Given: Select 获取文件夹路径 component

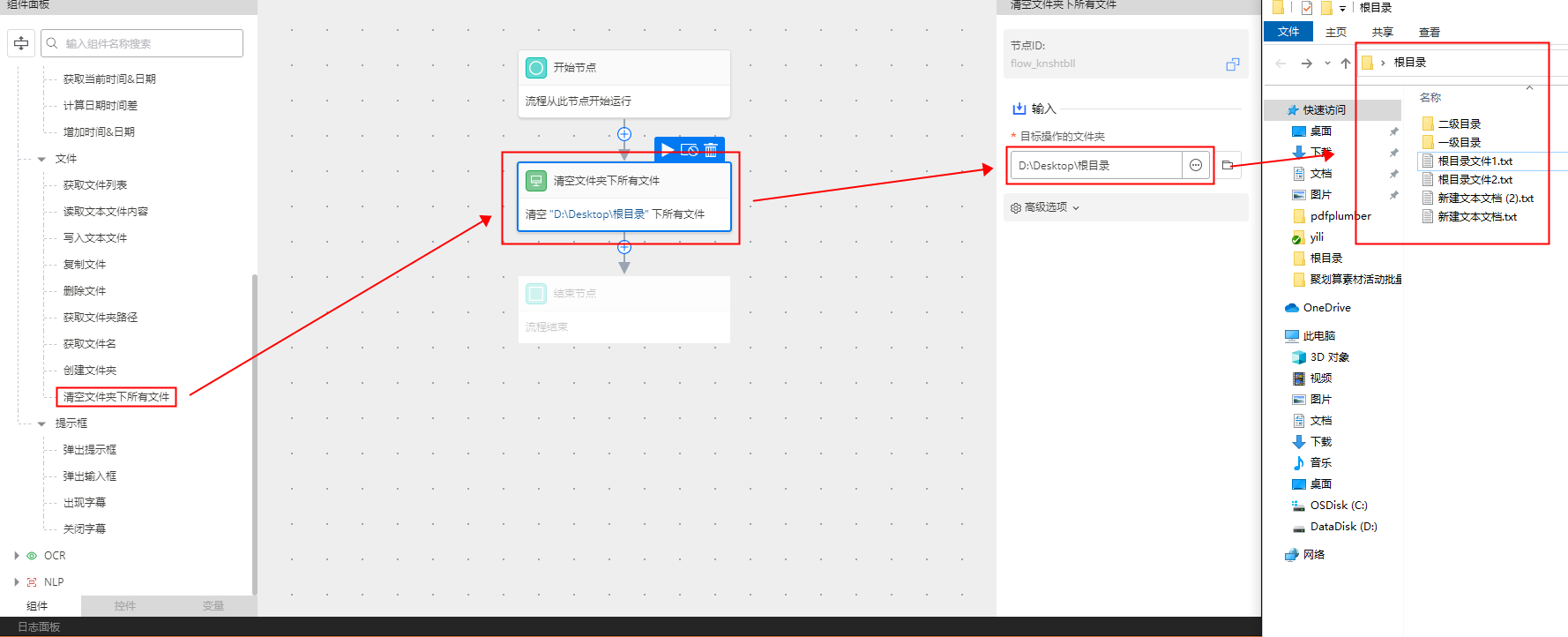Looking at the screenshot, I should (101, 318).
